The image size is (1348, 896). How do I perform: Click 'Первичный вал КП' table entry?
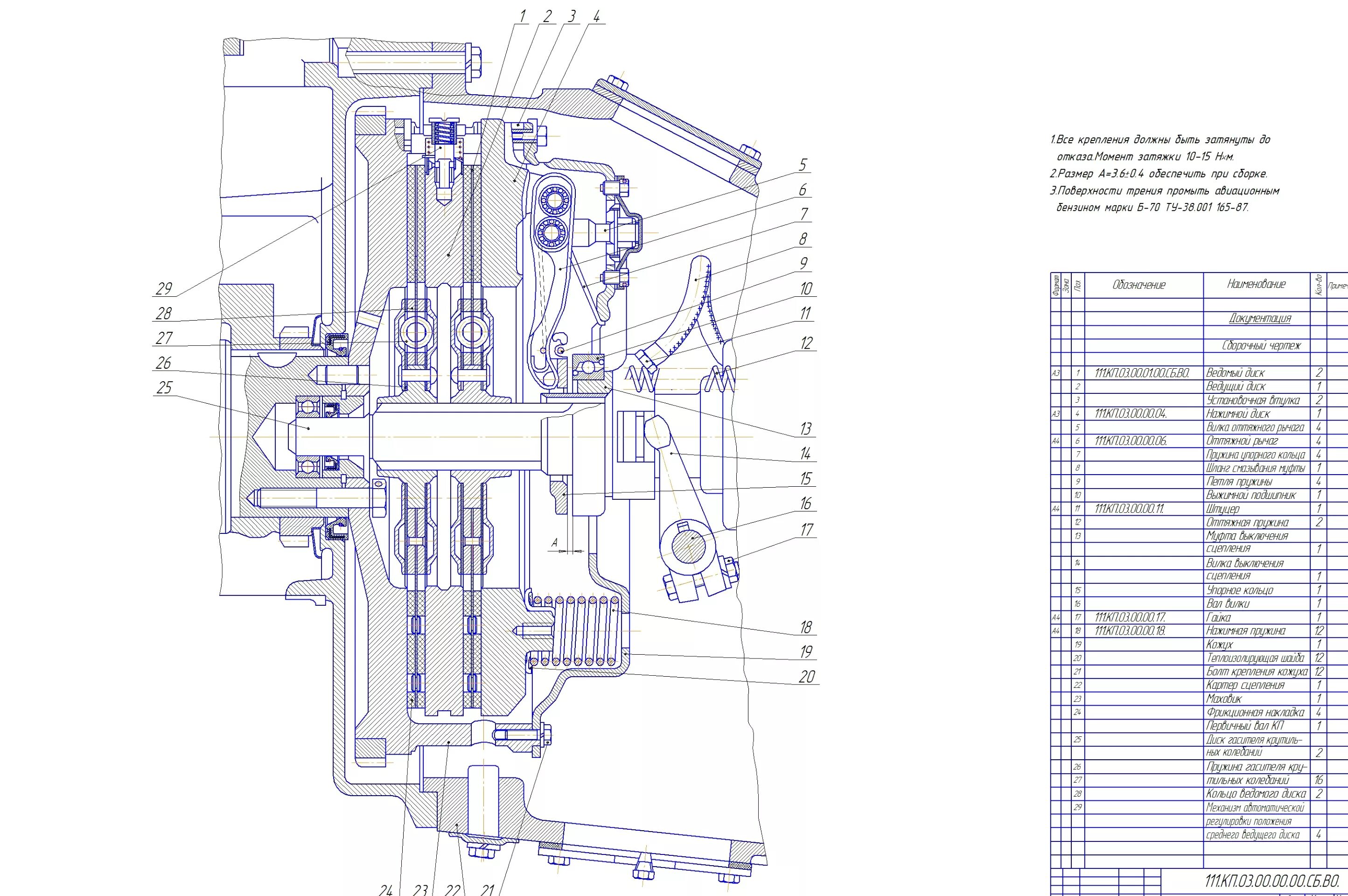point(1245,726)
